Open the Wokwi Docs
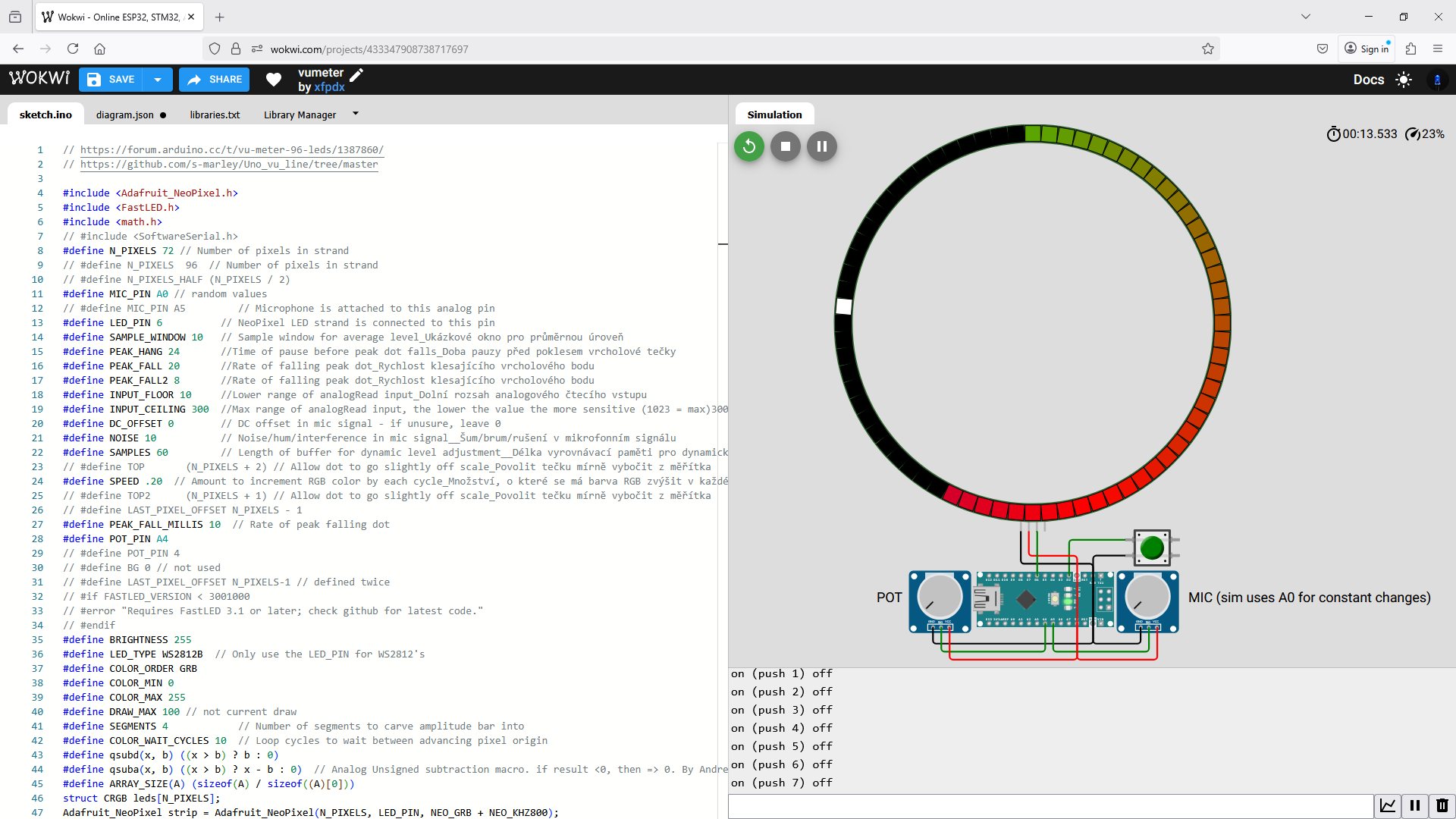Screen dimensions: 1456x819 pyautogui.click(x=1369, y=79)
